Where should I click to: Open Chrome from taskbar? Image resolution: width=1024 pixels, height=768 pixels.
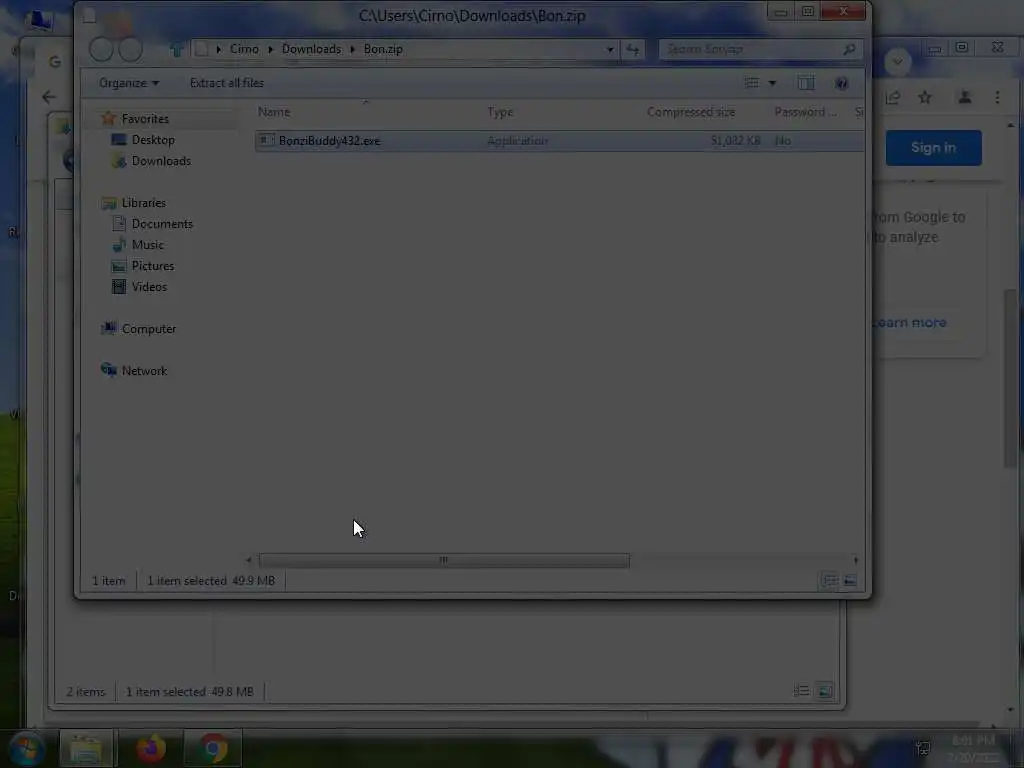click(213, 748)
